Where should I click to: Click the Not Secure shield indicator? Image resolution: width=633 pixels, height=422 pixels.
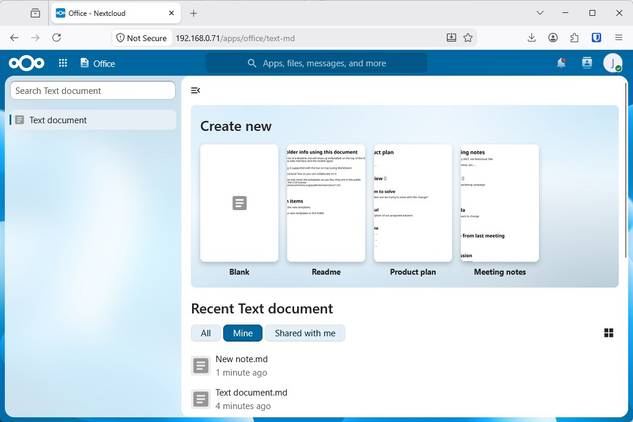tap(141, 38)
